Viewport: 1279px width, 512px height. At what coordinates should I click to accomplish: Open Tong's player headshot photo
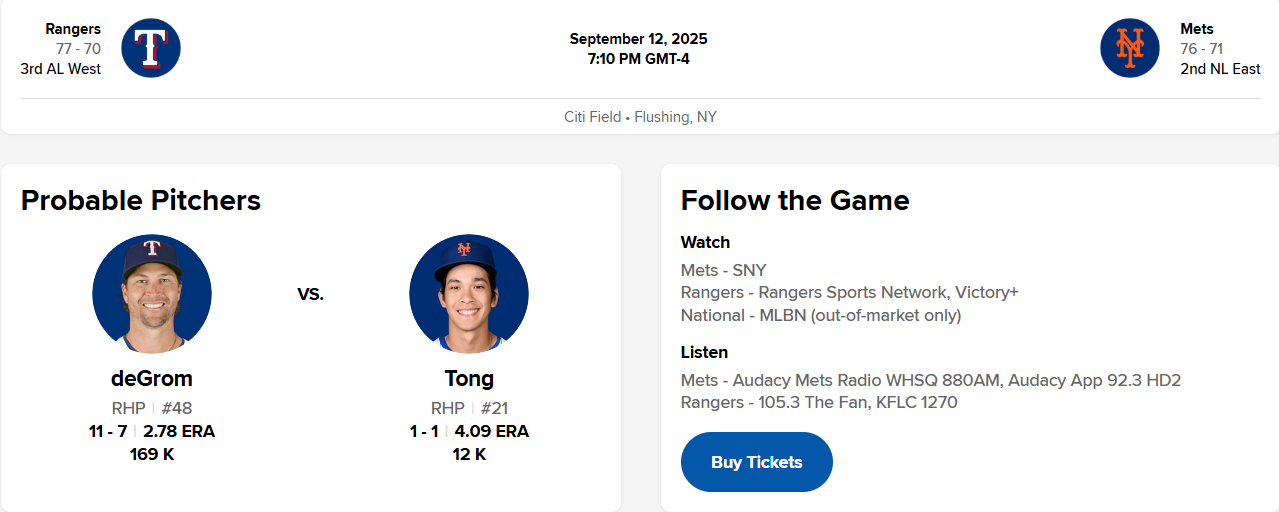click(x=469, y=294)
